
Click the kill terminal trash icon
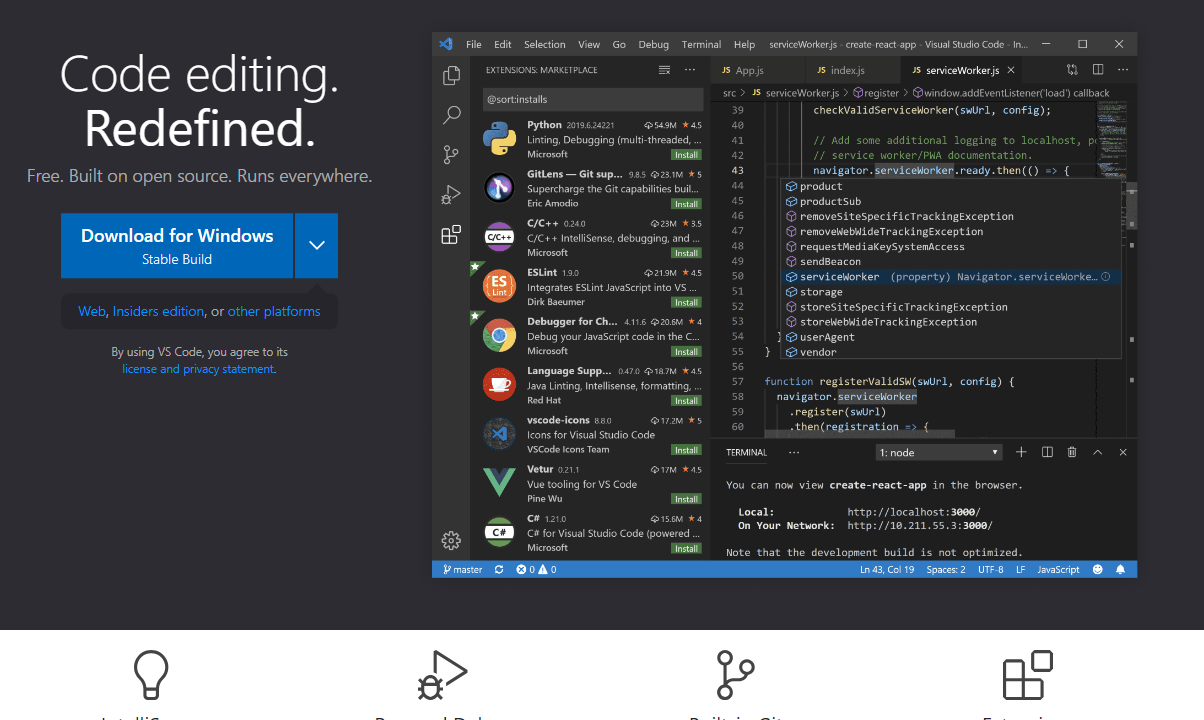click(1072, 452)
